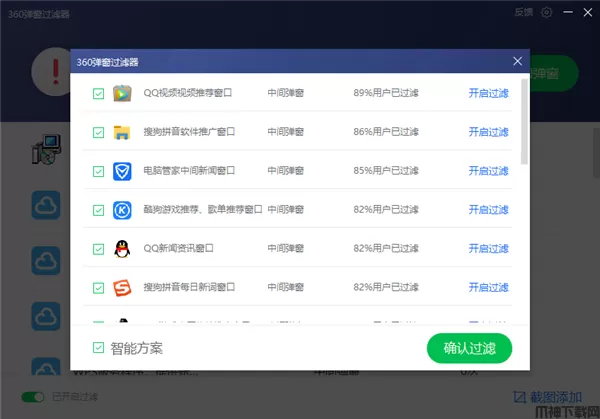Click the green button behind the dialog at top right

point(554,73)
